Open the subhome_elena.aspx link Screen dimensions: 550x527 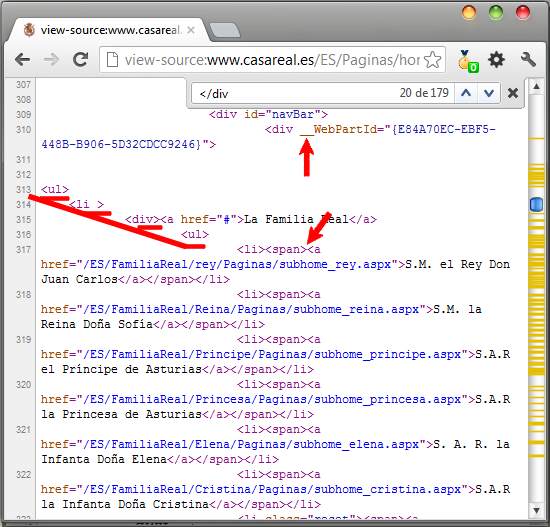coord(251,444)
